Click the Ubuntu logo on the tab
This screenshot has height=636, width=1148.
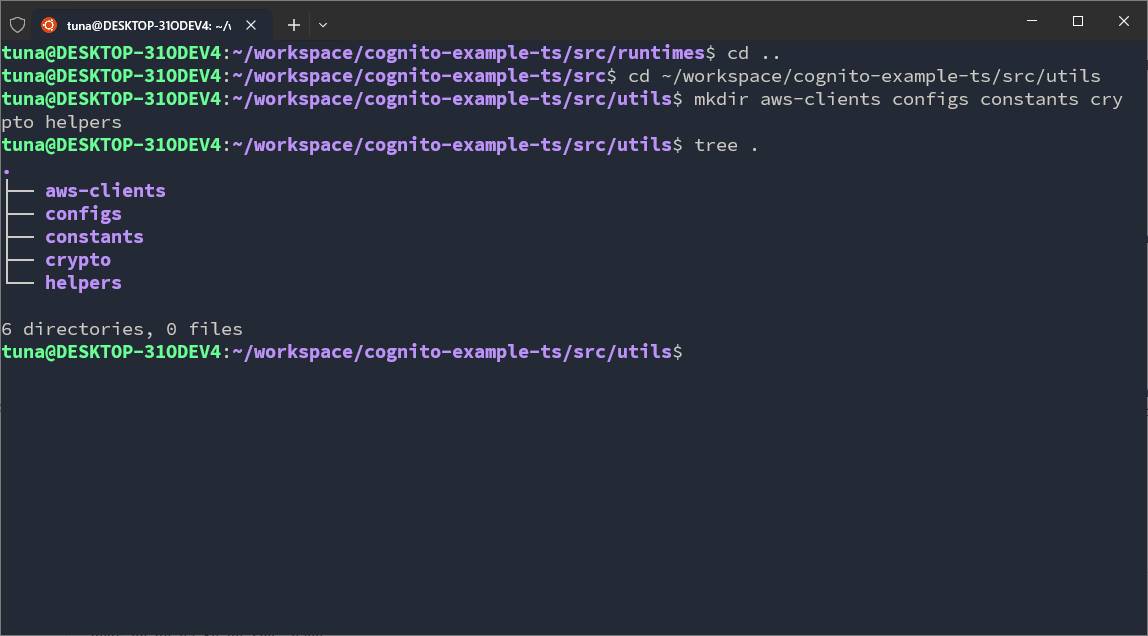[49, 24]
